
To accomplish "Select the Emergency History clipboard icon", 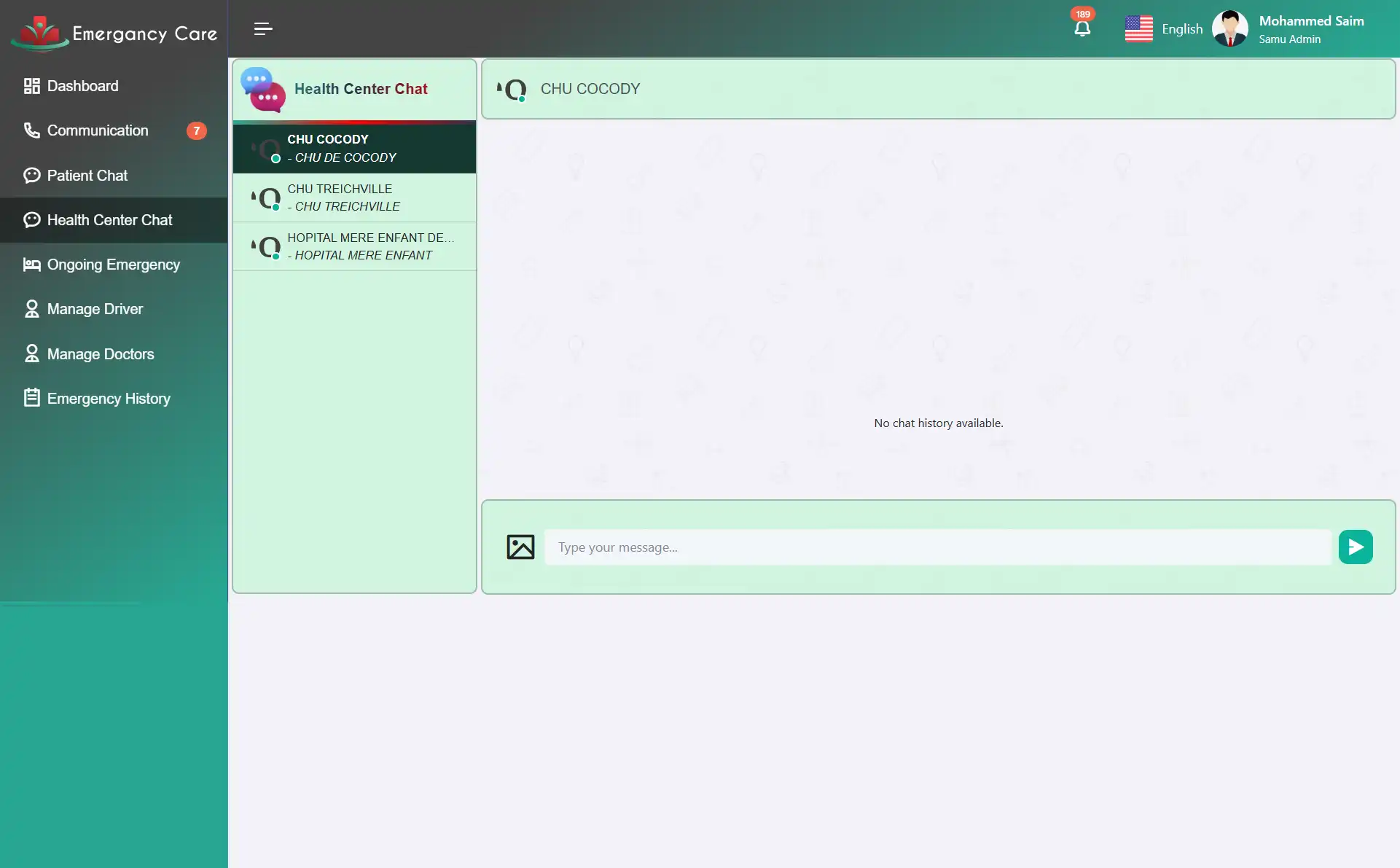I will (31, 397).
